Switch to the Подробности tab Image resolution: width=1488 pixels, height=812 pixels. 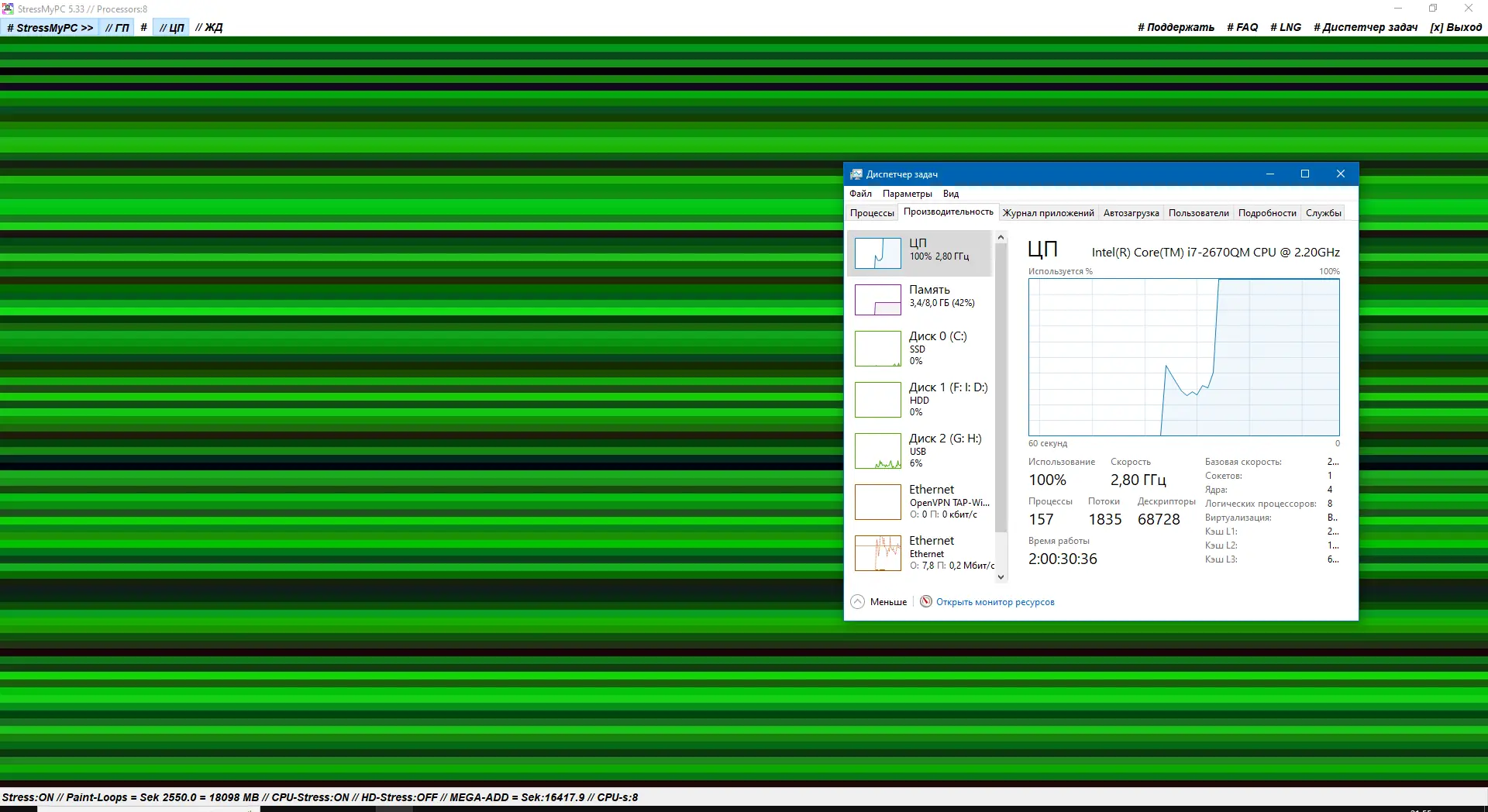tap(1267, 213)
